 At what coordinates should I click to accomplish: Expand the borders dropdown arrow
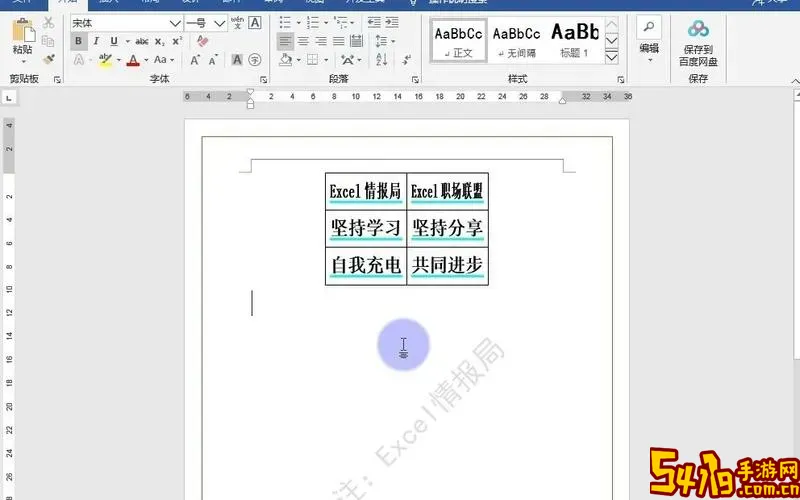point(324,60)
